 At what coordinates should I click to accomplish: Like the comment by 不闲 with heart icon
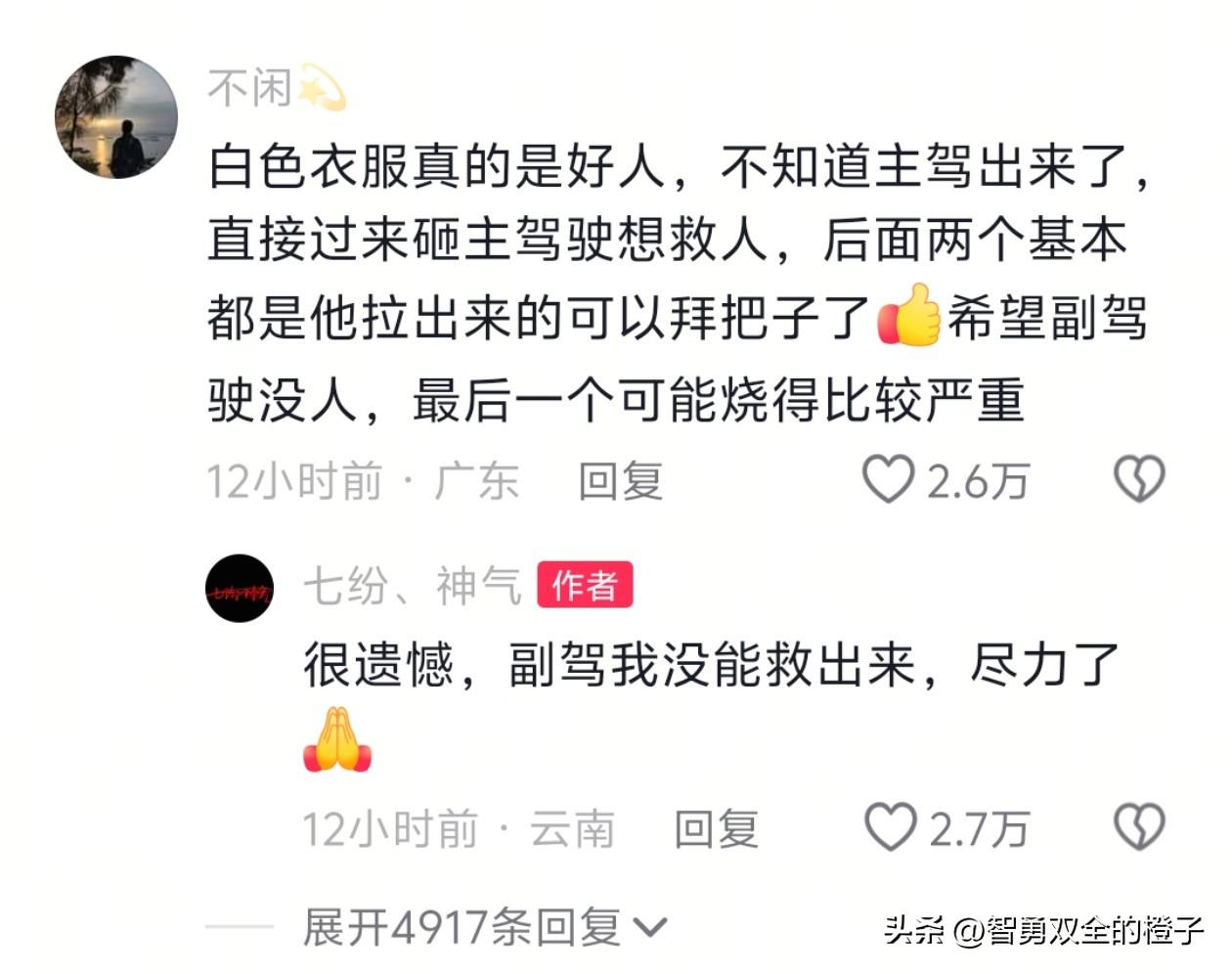[888, 479]
